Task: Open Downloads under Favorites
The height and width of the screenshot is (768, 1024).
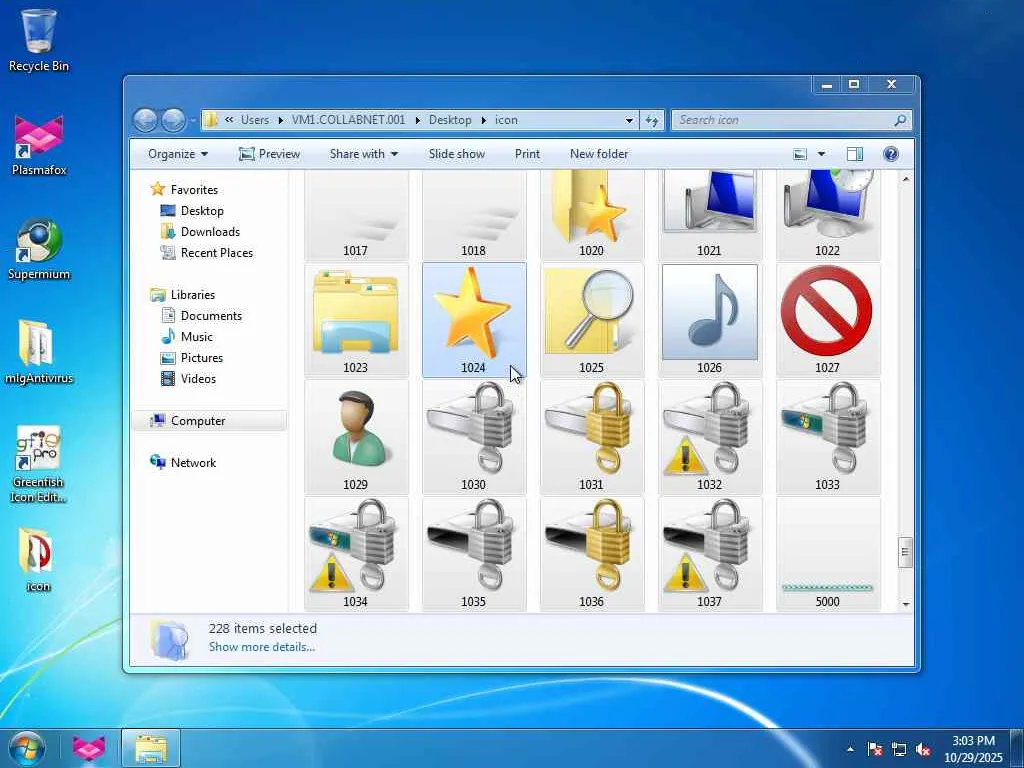Action: click(x=210, y=232)
